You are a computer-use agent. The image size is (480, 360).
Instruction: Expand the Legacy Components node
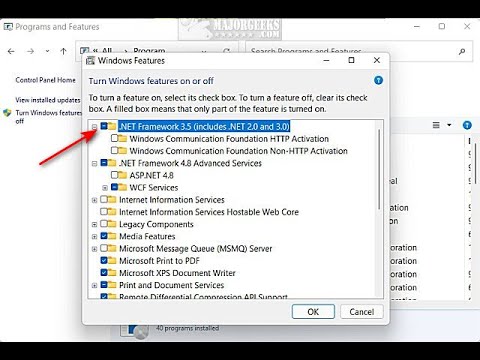pos(95,224)
